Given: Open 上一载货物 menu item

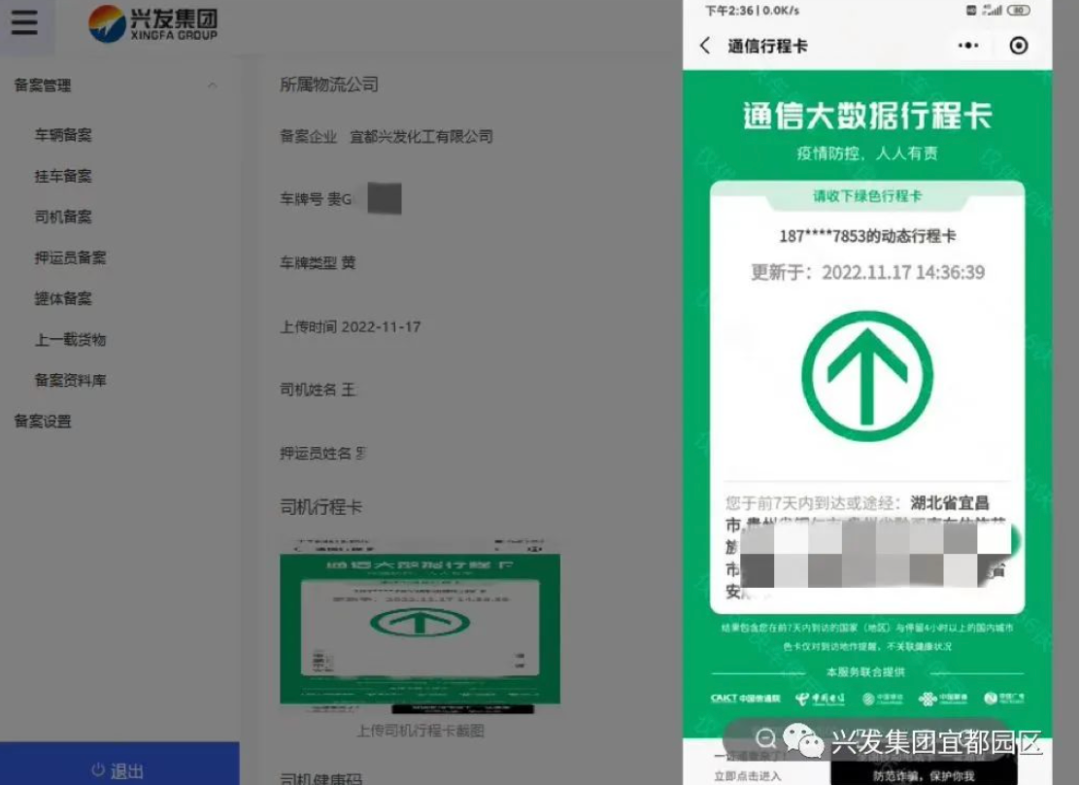Looking at the screenshot, I should [70, 340].
